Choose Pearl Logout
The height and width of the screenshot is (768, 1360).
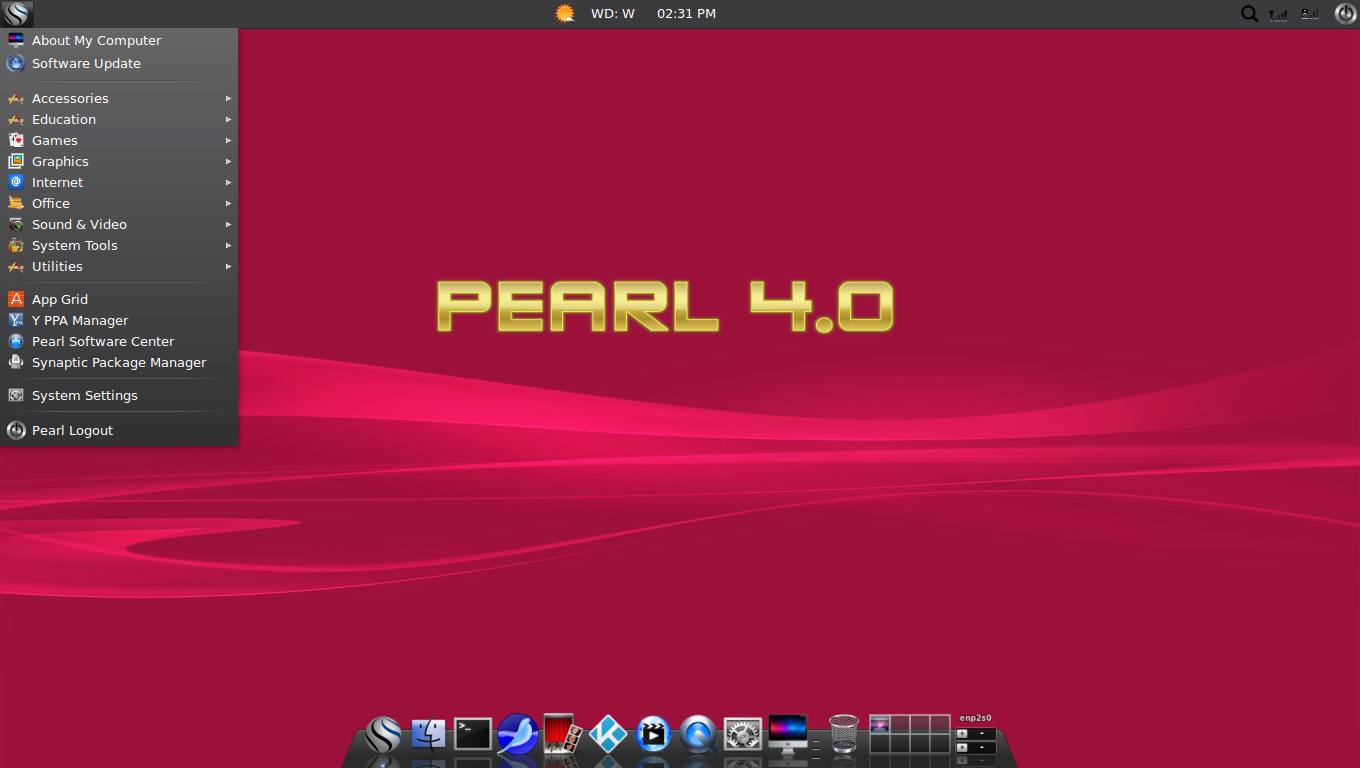click(119, 430)
